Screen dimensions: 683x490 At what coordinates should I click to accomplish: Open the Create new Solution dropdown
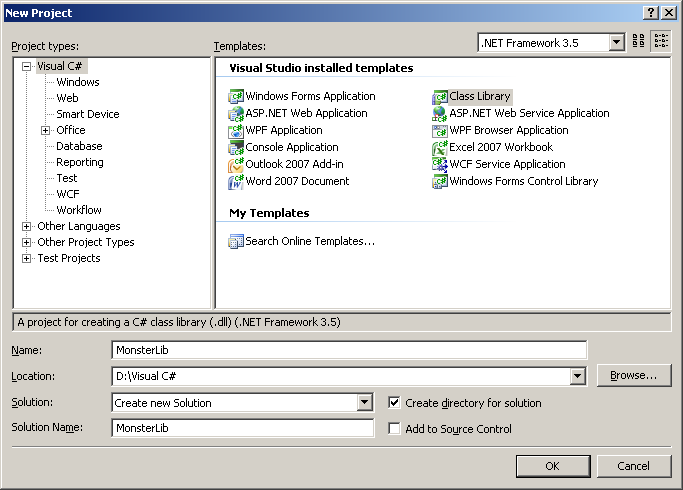point(365,402)
